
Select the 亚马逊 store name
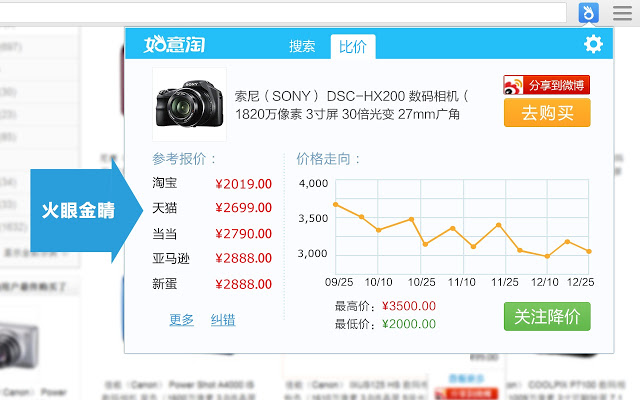tap(171, 258)
